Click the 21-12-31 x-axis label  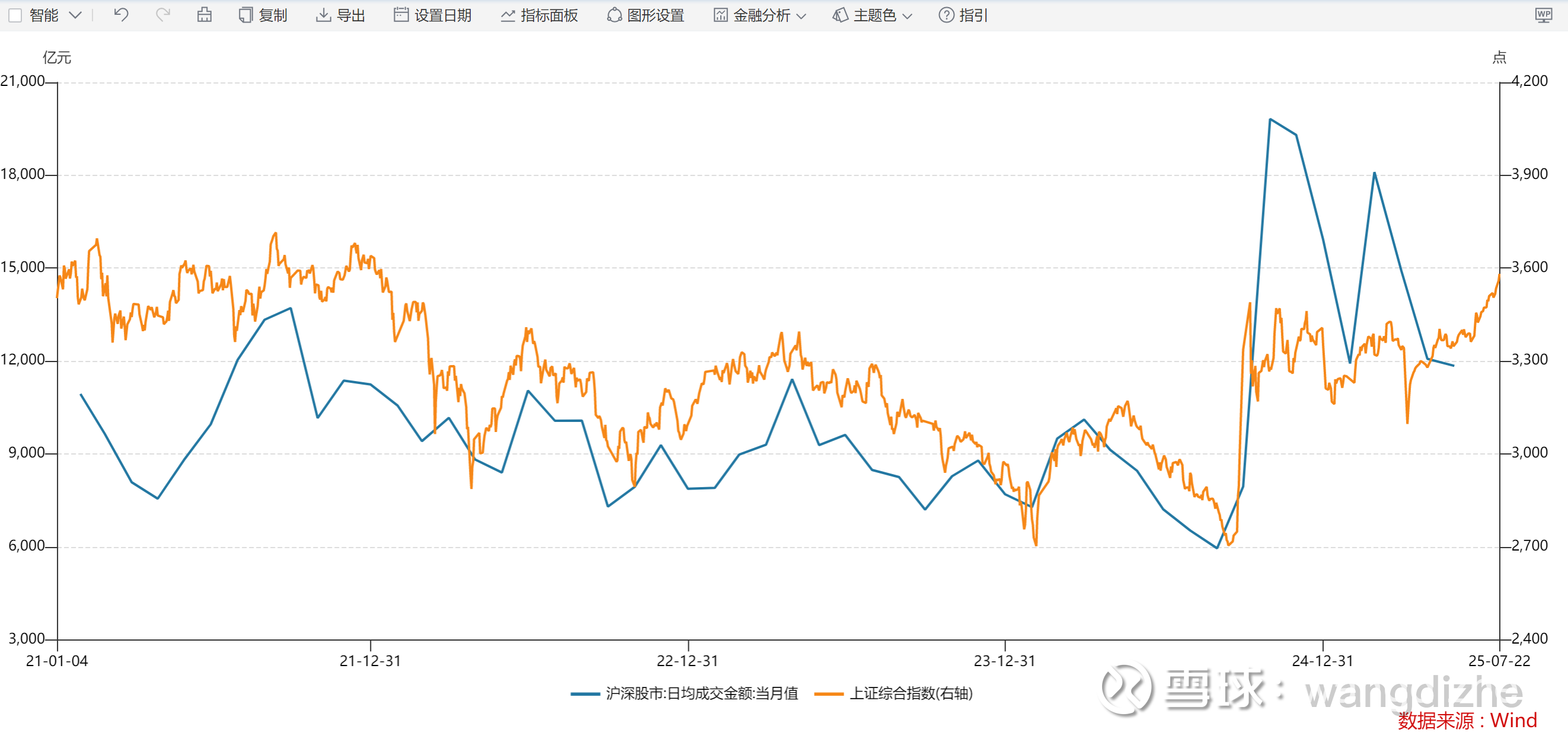370,661
